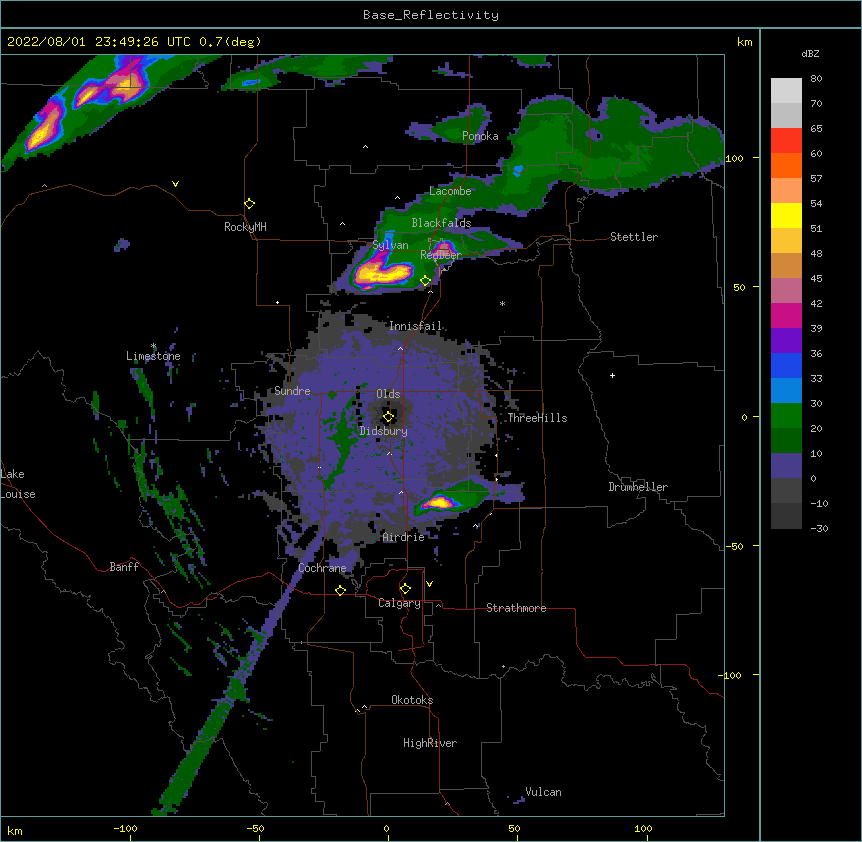This screenshot has width=862, height=842.
Task: Select the blue 33 dBZ legend color
Action: tap(786, 365)
